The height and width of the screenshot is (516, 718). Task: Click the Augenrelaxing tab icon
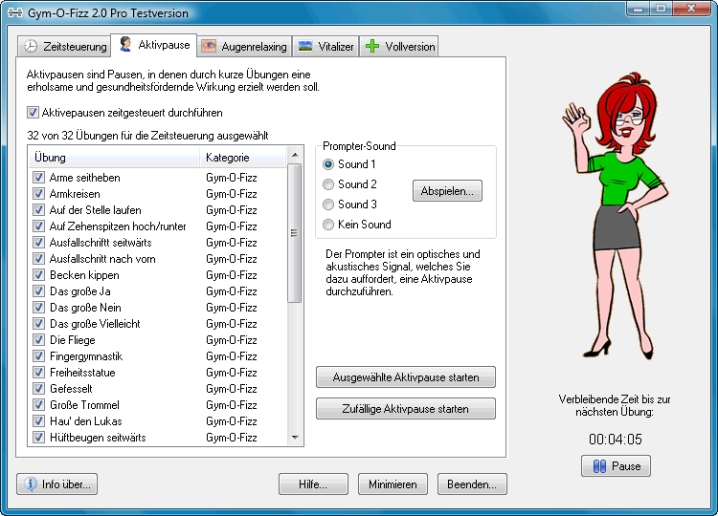209,47
